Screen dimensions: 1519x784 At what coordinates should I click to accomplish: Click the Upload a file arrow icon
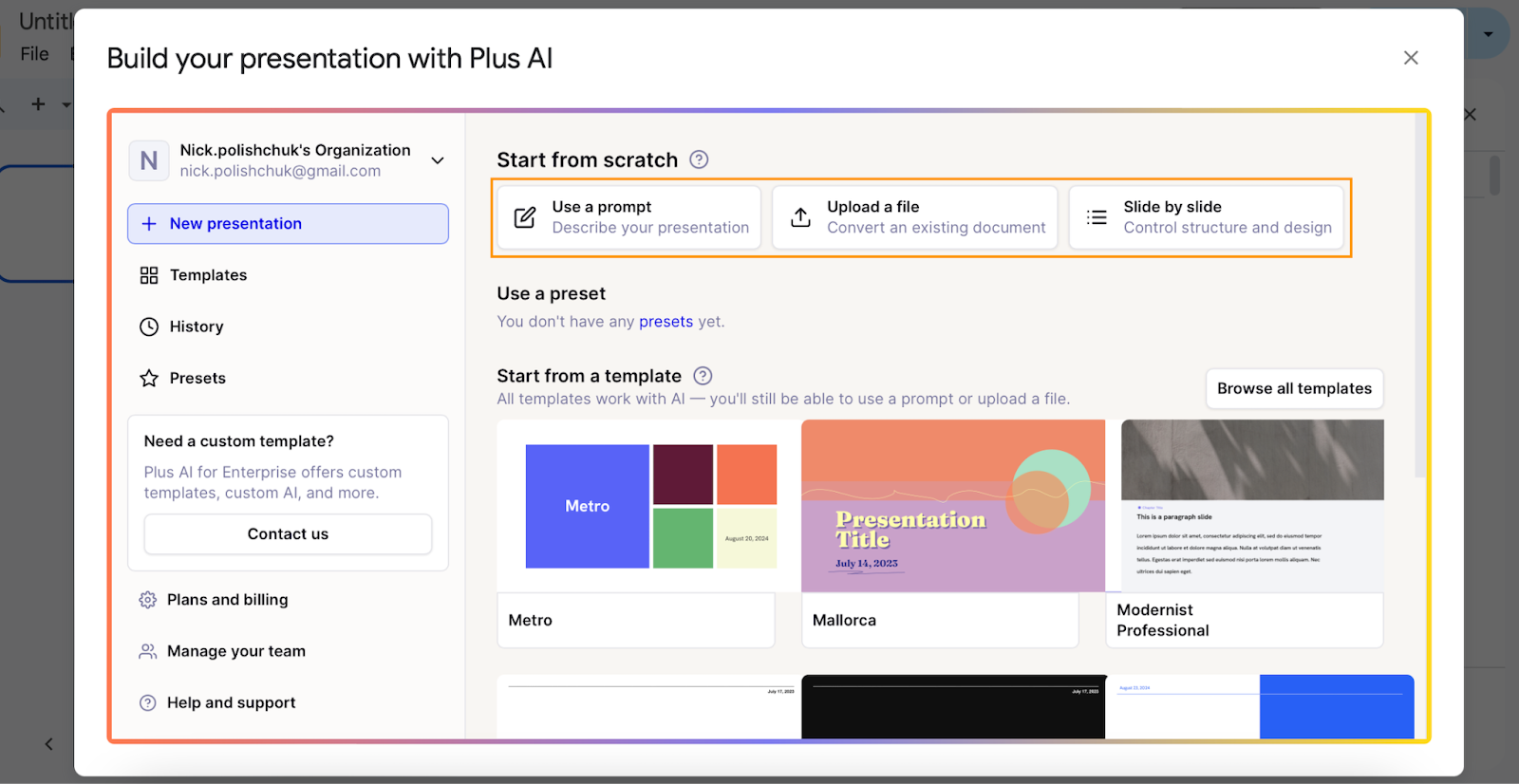click(x=800, y=217)
